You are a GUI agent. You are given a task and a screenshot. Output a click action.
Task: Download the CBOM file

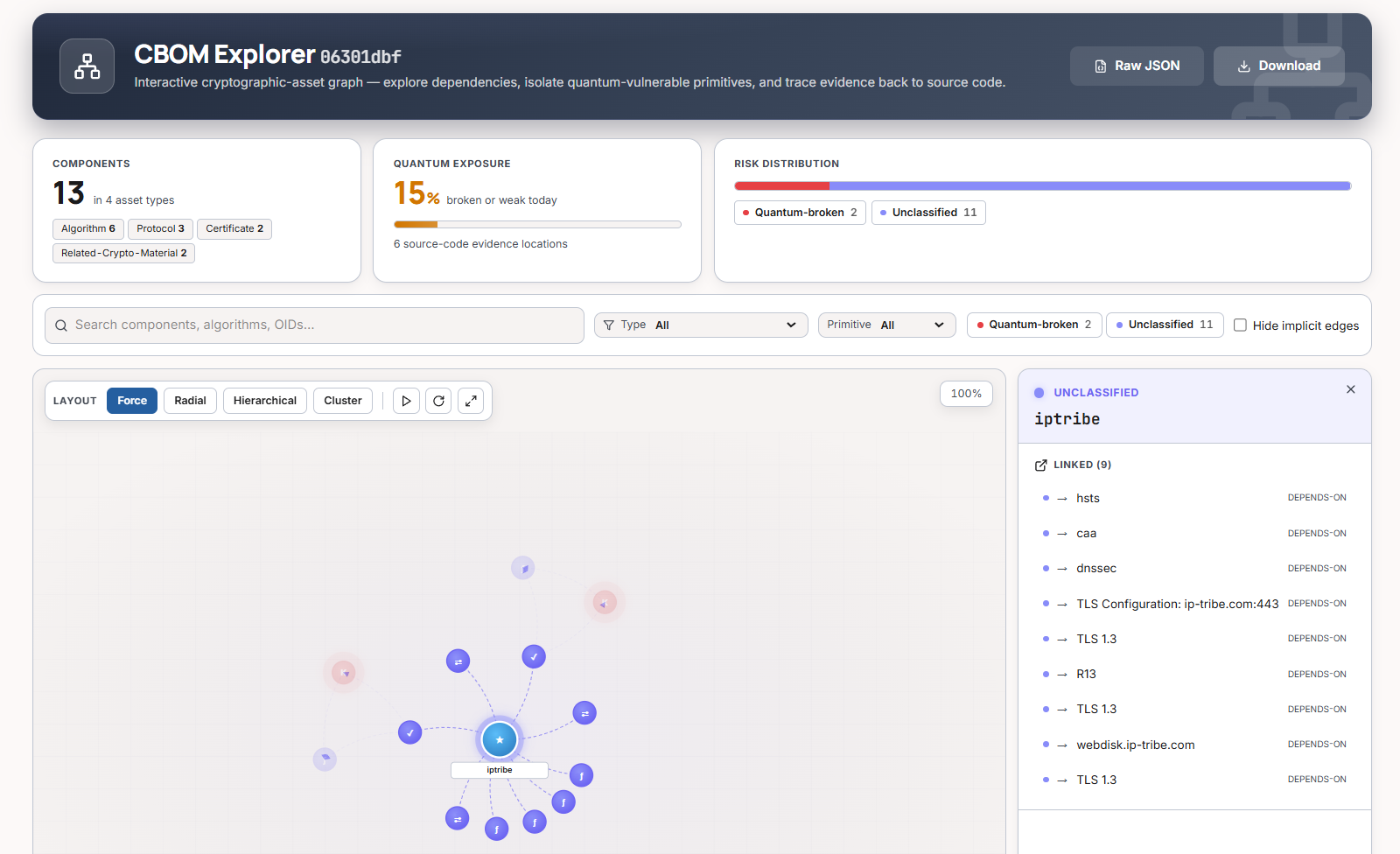tap(1279, 66)
